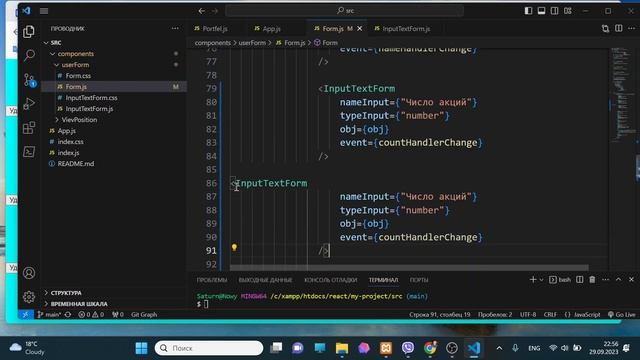Viewport: 640px width, 360px height.
Task: Split the editor to the right
Action: click(619, 28)
